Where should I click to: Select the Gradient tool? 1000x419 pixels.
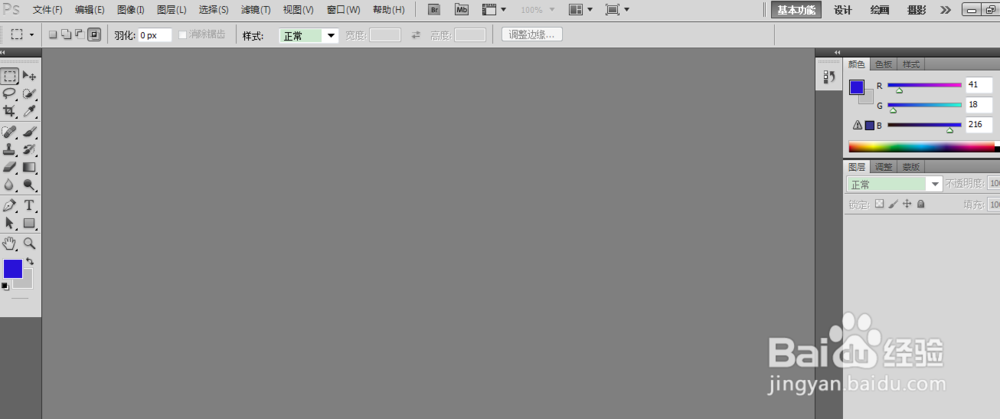pos(29,167)
